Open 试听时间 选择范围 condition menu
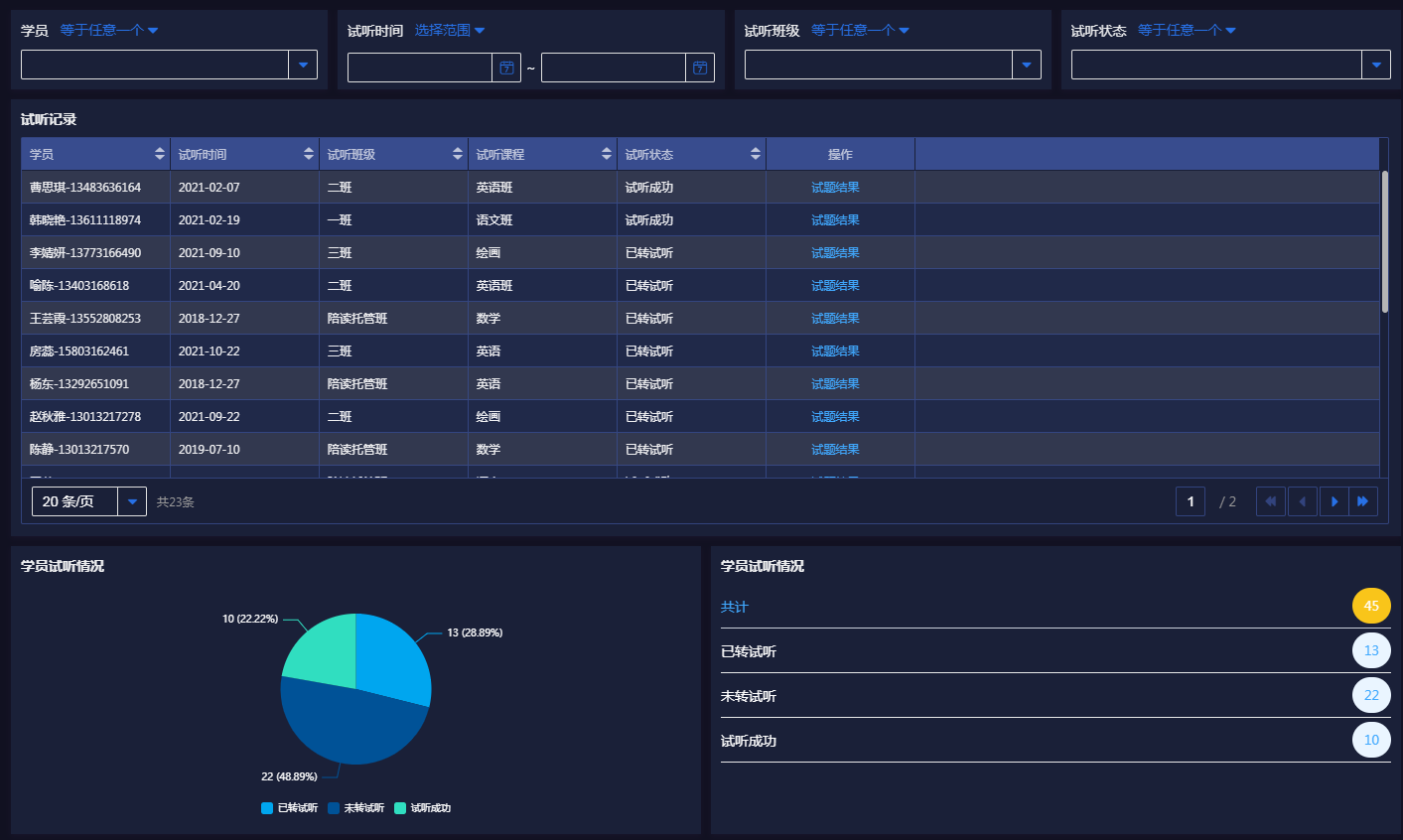This screenshot has width=1403, height=840. [450, 31]
